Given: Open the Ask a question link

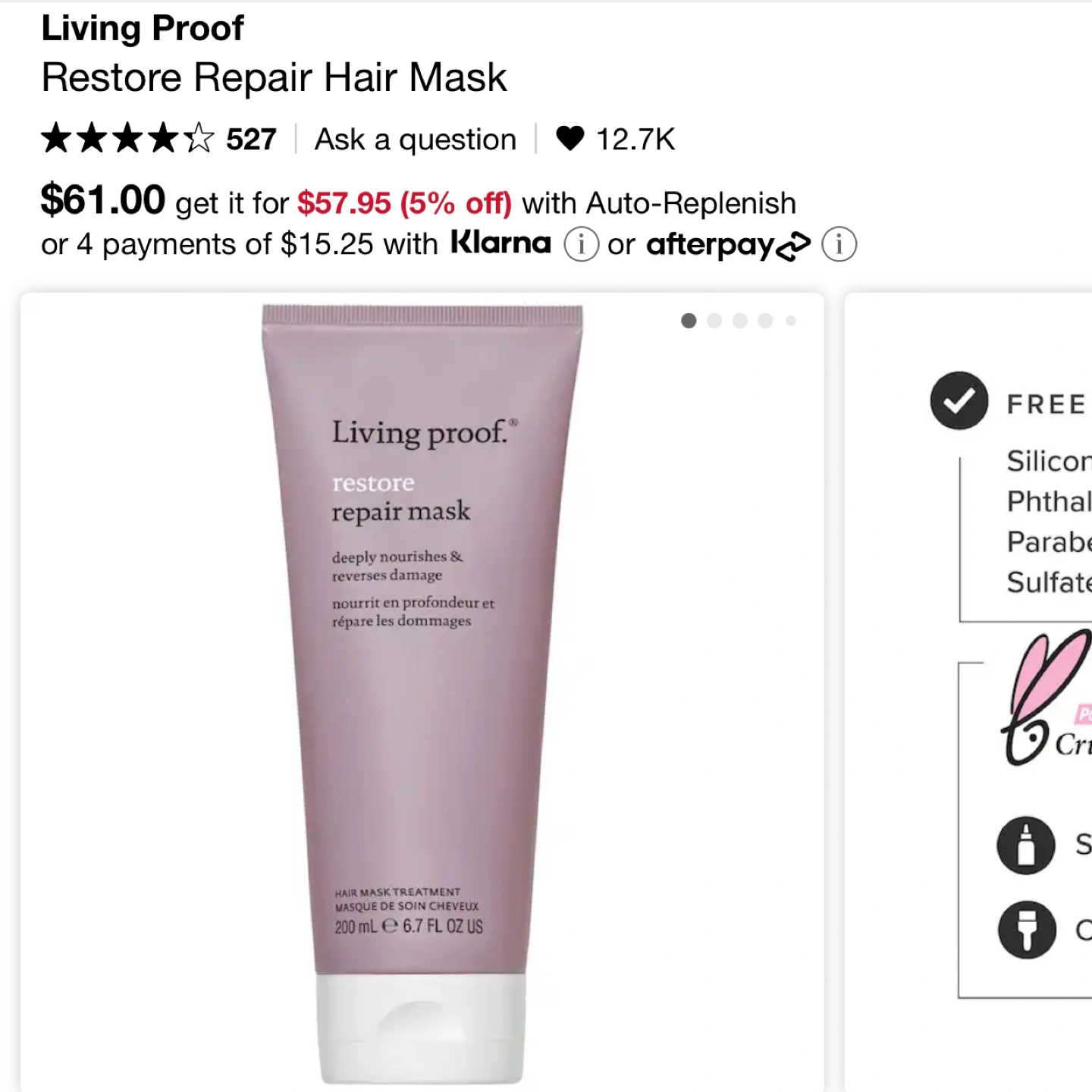Looking at the screenshot, I should 416,140.
